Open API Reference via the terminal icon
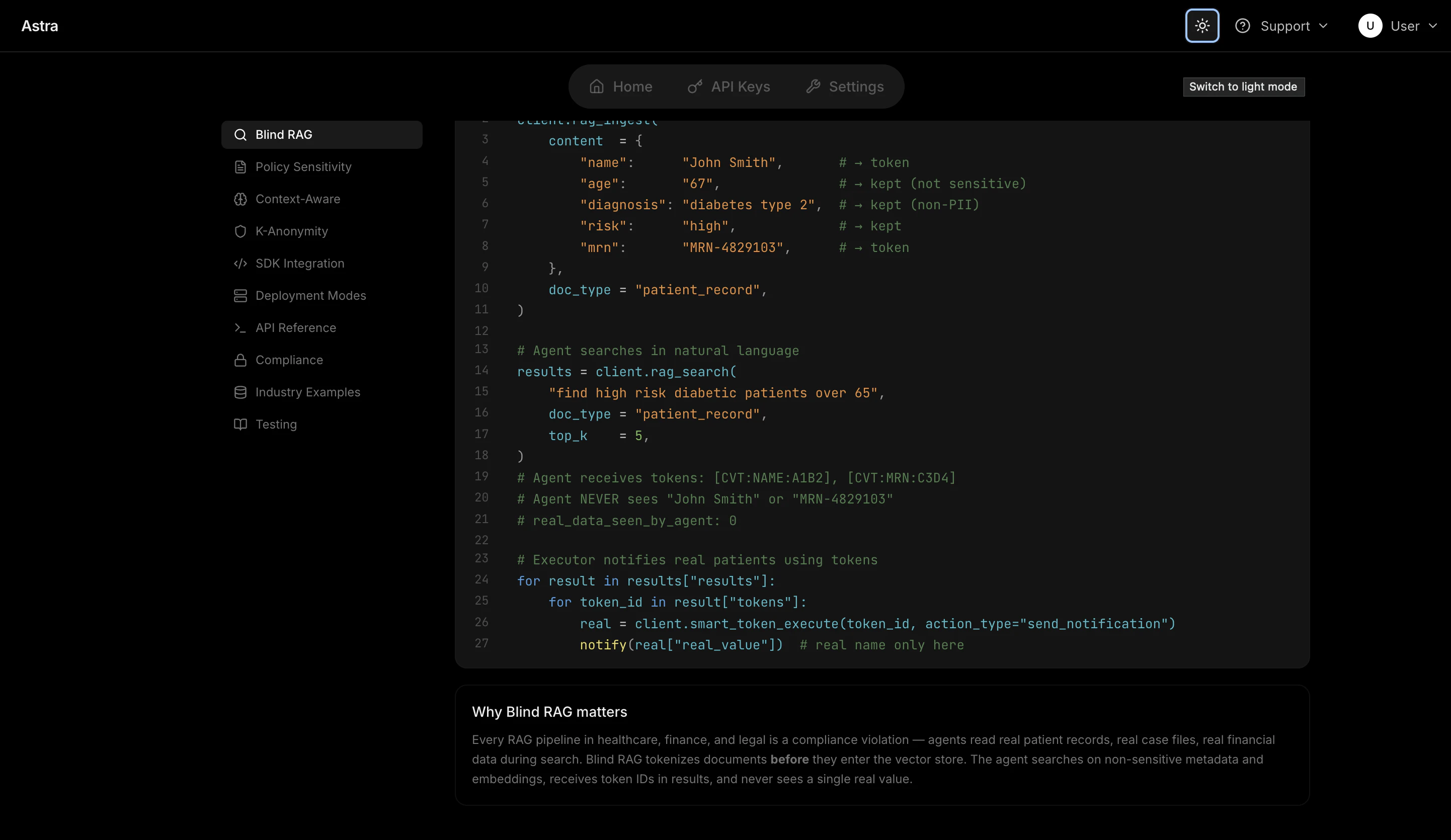The width and height of the screenshot is (1451, 840). pos(240,327)
